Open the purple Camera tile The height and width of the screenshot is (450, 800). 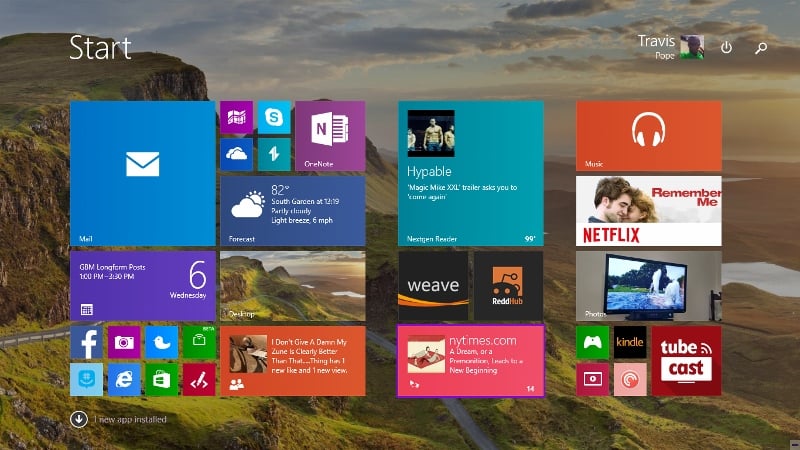(x=124, y=342)
